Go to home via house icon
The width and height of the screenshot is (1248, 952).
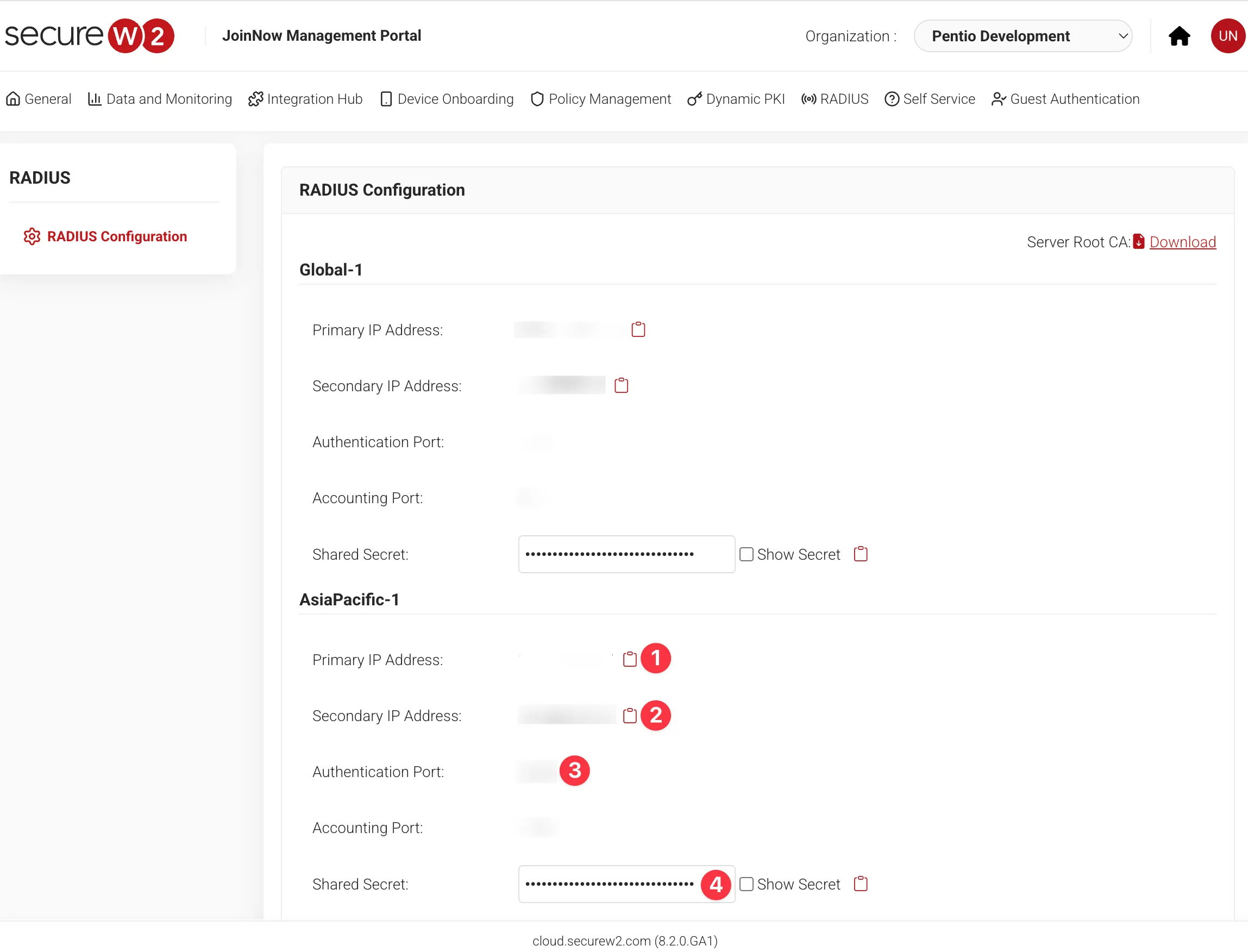[1178, 36]
